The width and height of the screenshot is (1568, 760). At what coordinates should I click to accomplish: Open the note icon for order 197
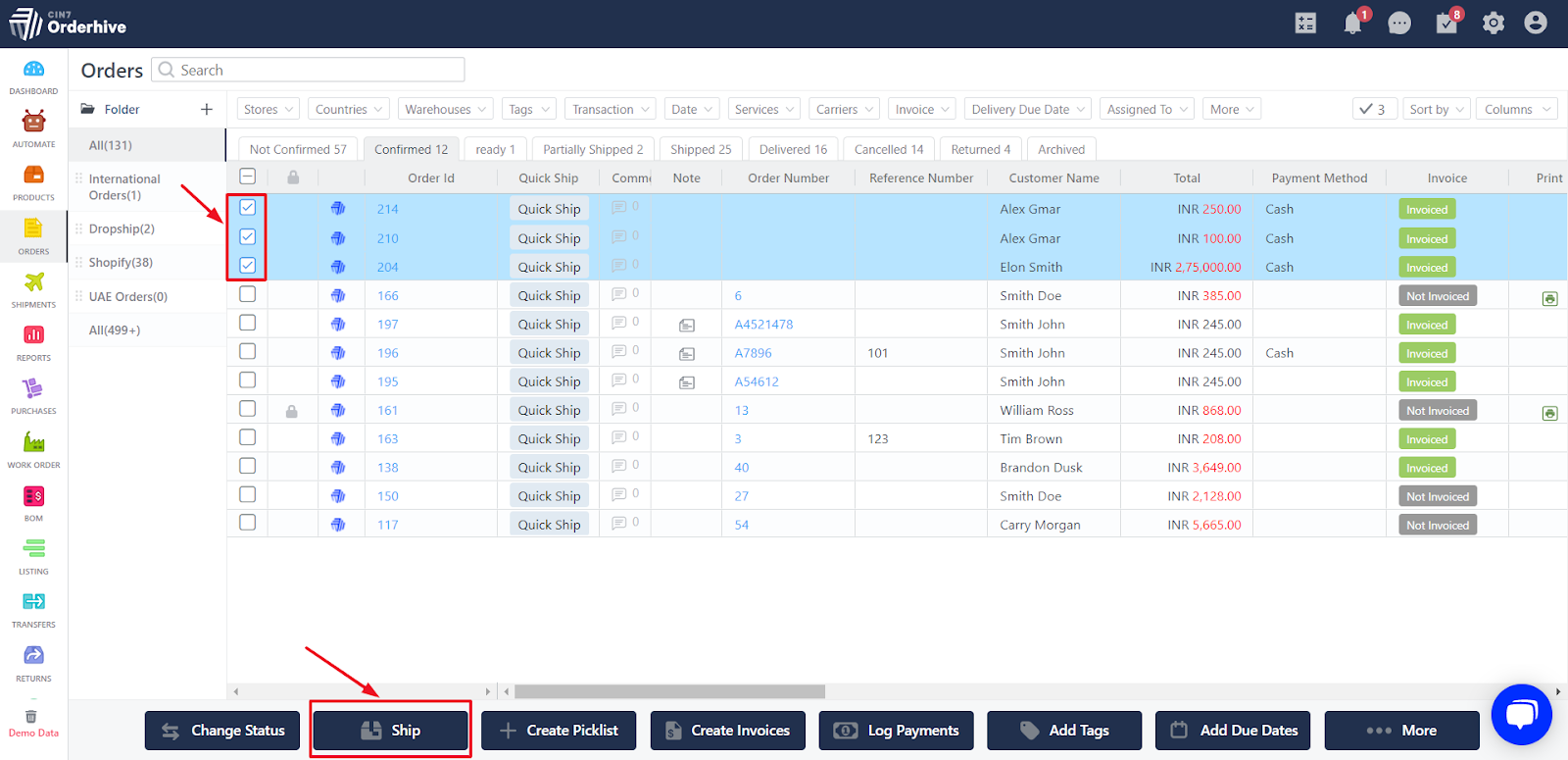tap(687, 326)
